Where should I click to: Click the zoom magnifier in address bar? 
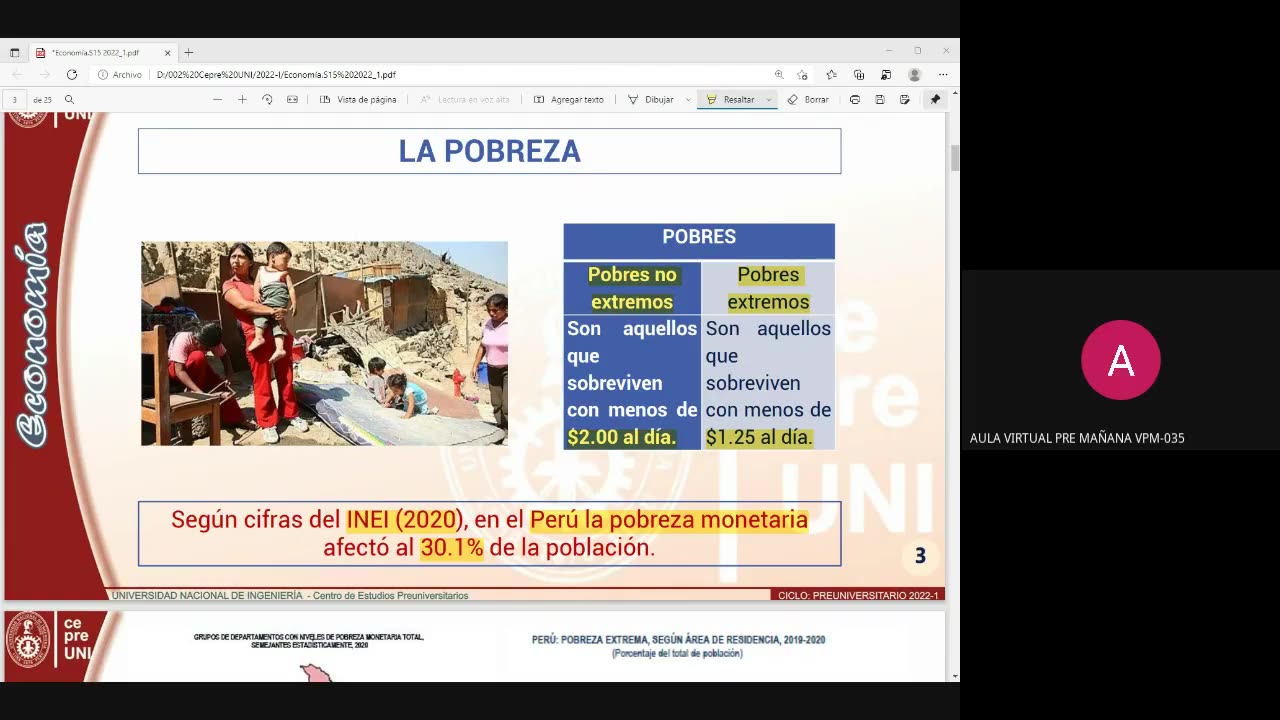click(x=779, y=75)
